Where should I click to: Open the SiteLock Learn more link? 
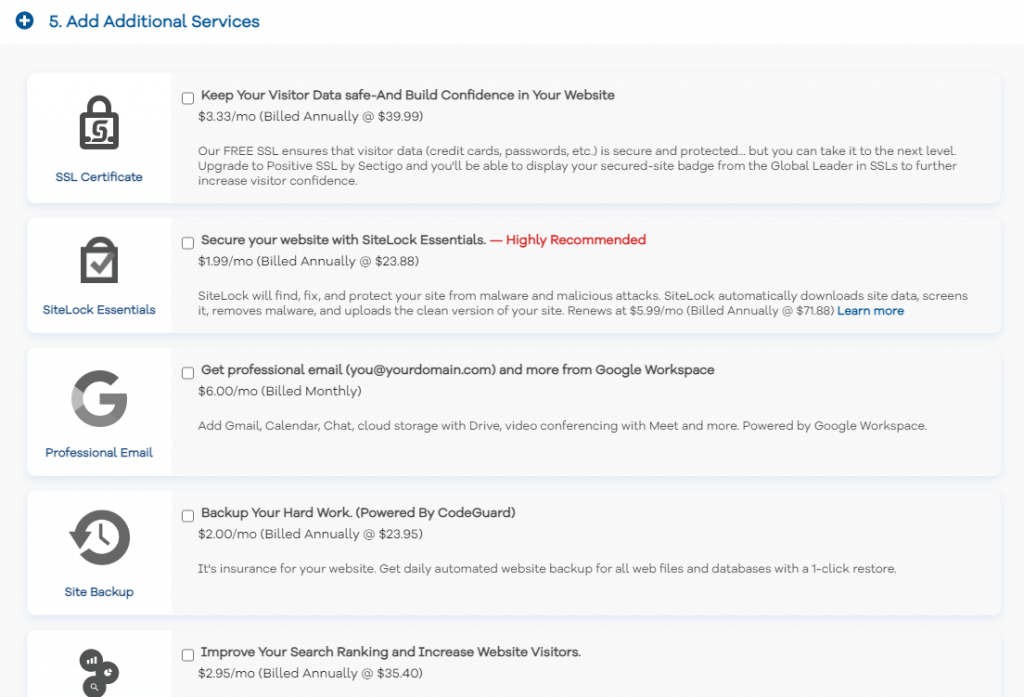click(870, 311)
